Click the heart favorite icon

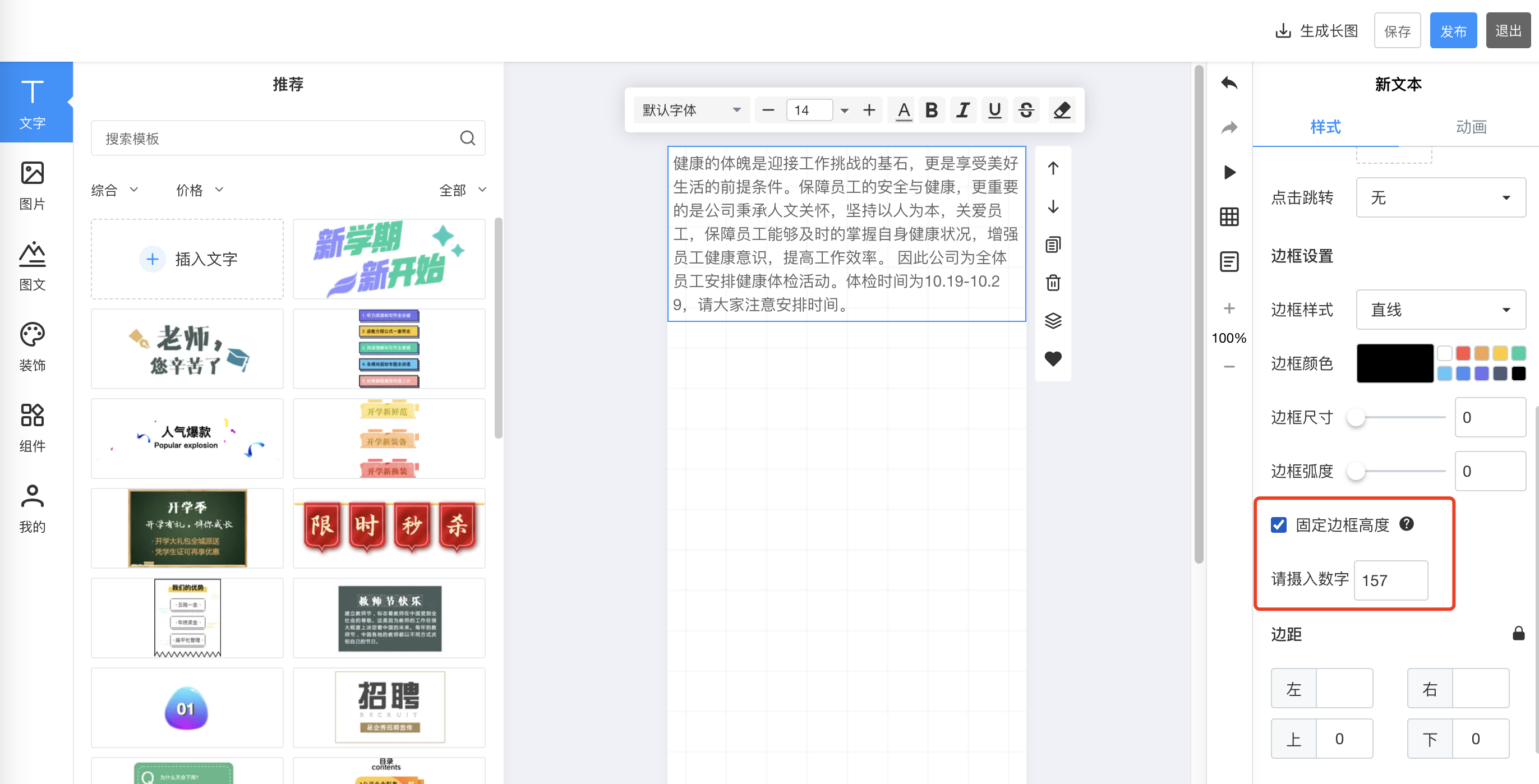pos(1053,358)
